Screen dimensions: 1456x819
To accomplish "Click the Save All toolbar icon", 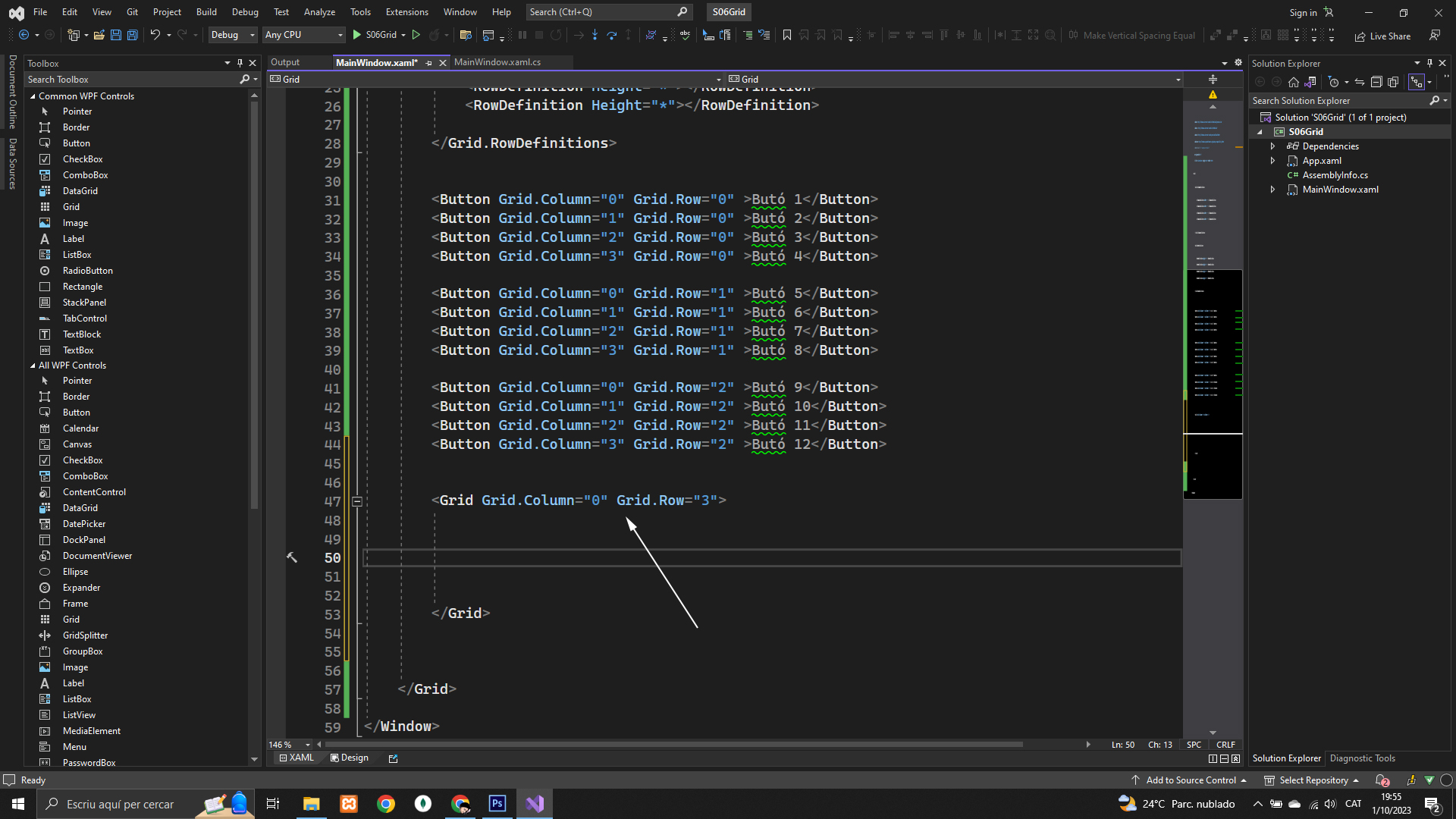I will pyautogui.click(x=132, y=35).
